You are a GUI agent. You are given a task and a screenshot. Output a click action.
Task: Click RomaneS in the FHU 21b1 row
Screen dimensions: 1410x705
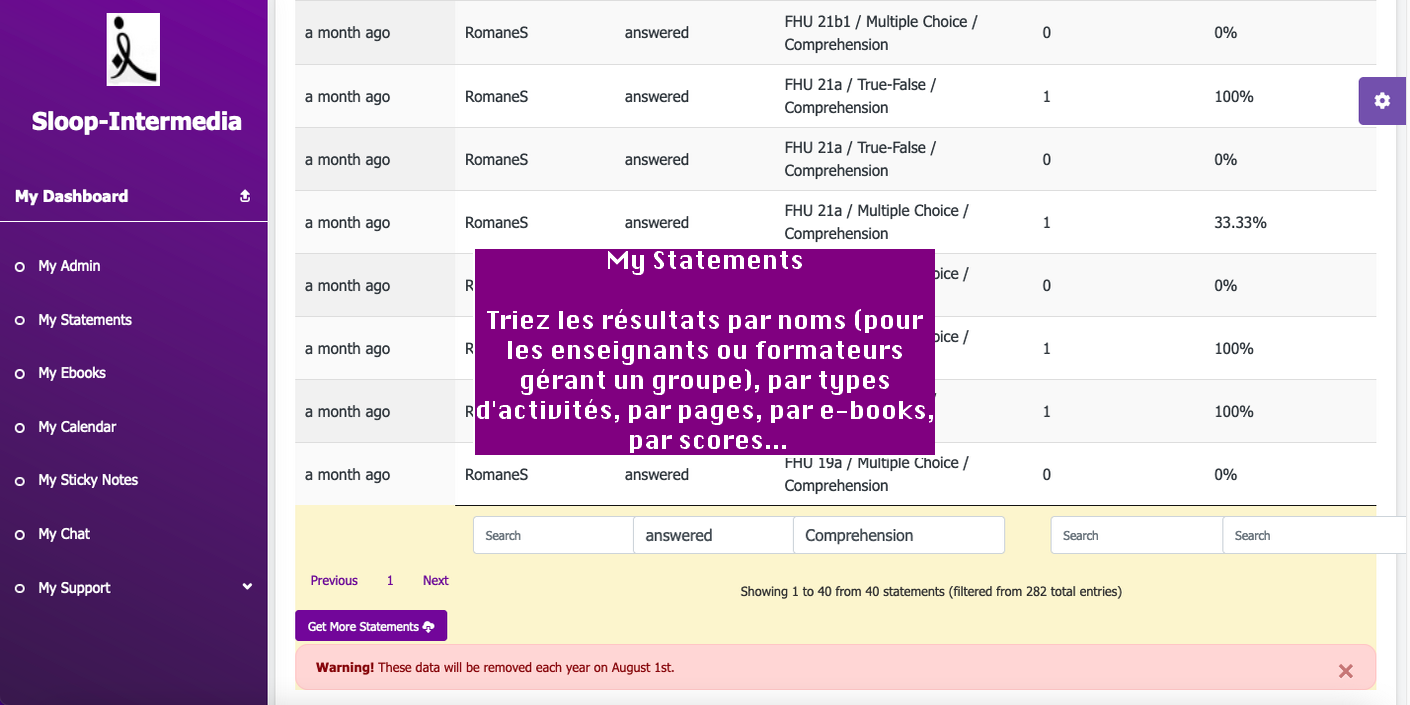click(x=496, y=33)
